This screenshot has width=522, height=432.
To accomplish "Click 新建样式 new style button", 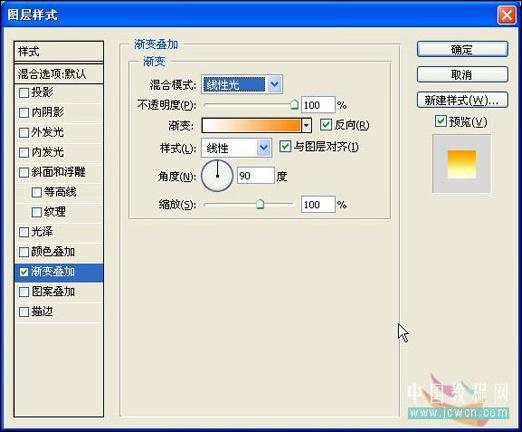I will coord(462,100).
